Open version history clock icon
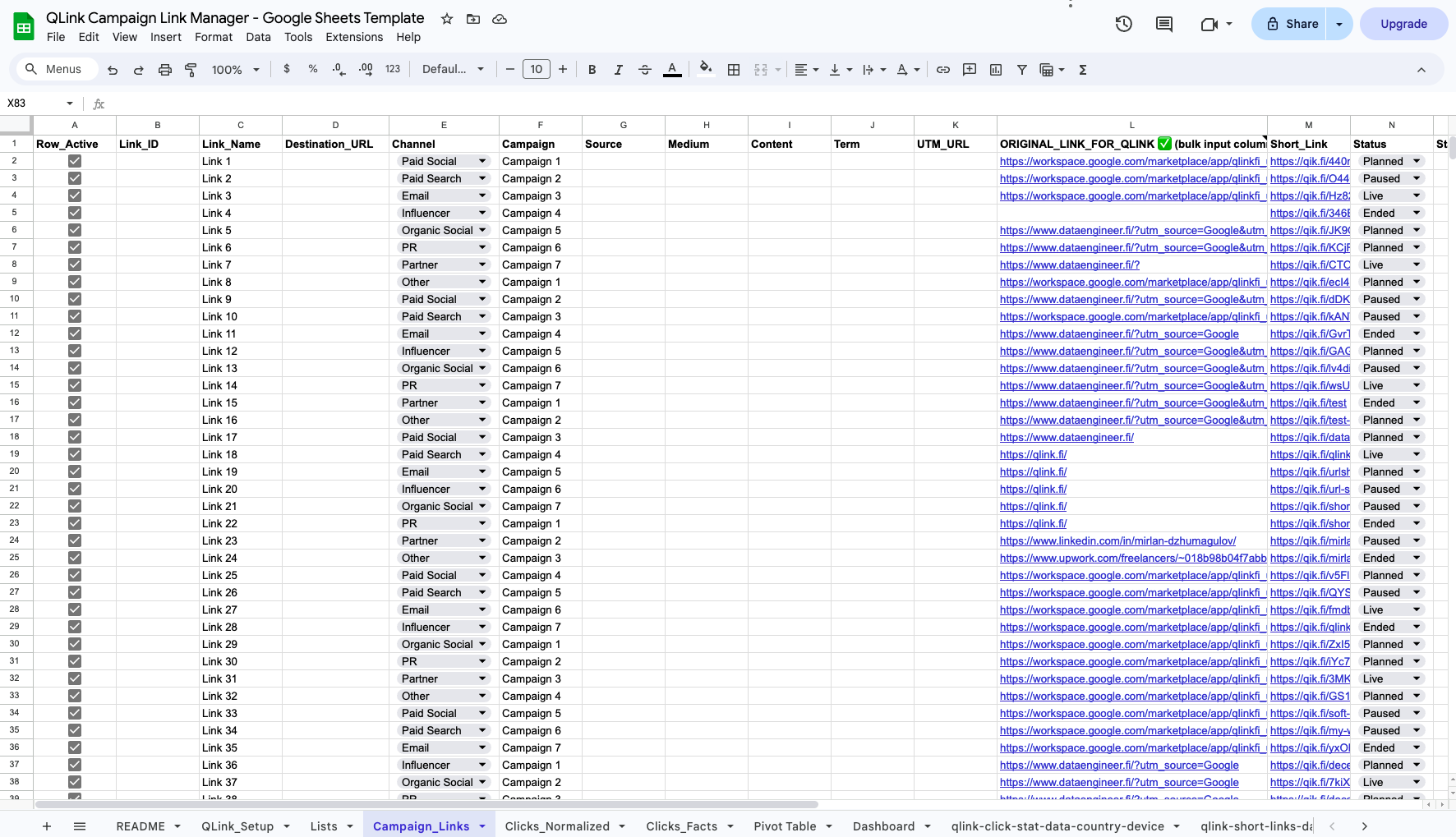 pyautogui.click(x=1122, y=24)
